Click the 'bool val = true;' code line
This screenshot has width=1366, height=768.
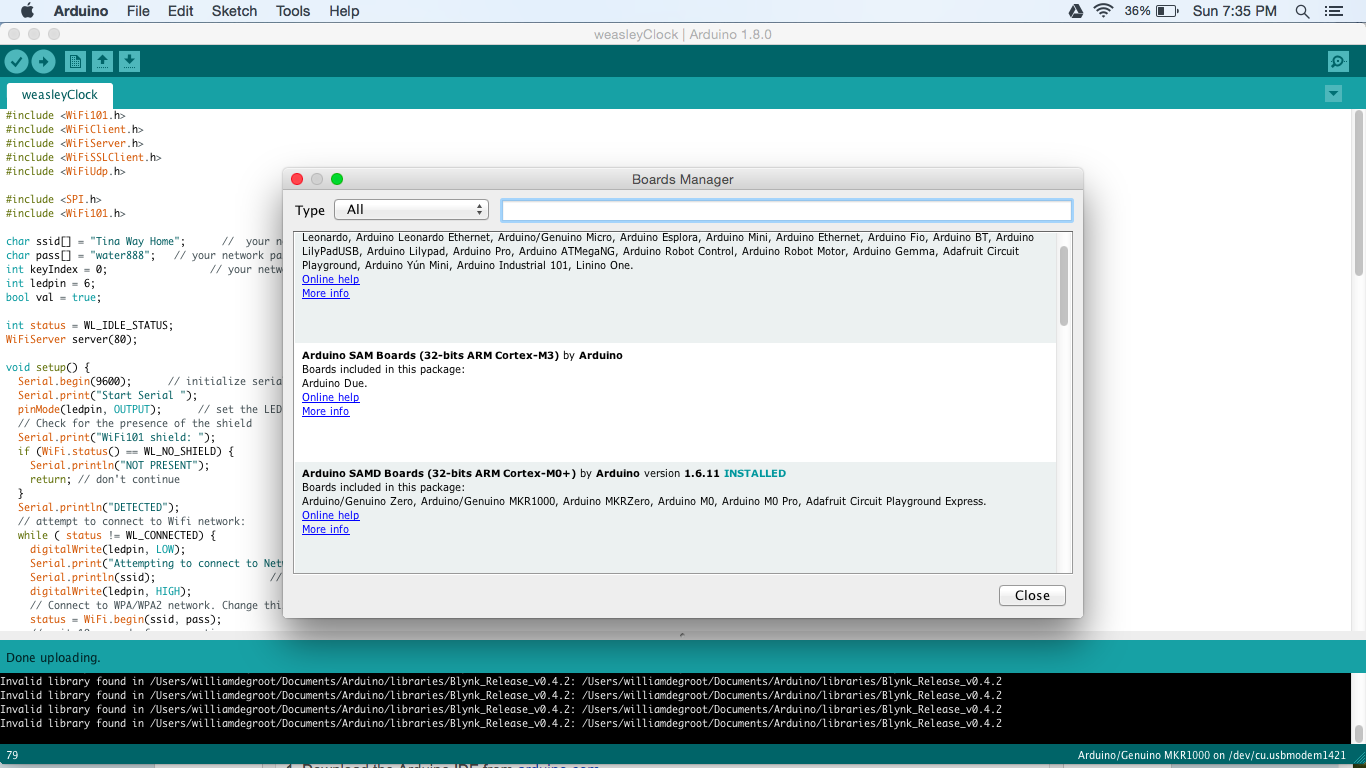pos(53,297)
